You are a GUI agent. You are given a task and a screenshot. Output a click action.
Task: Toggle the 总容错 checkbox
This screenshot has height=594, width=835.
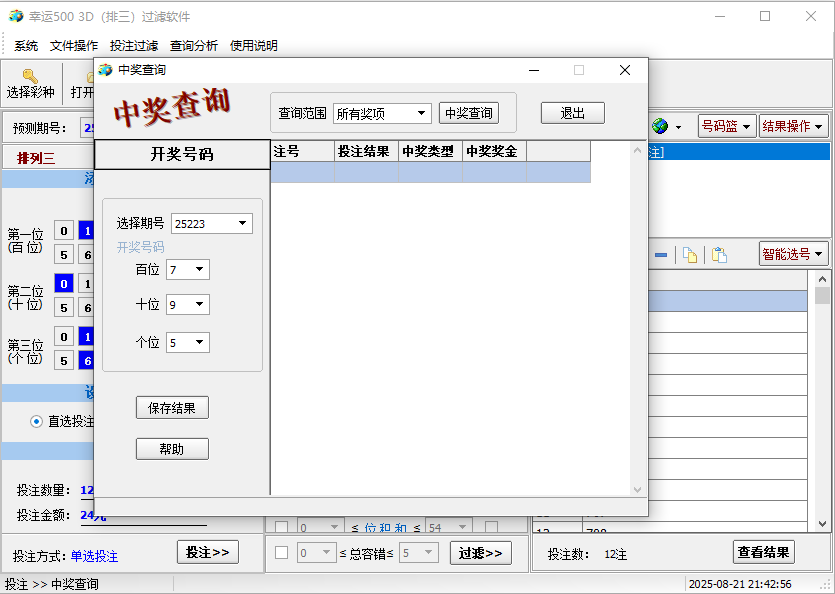click(282, 553)
